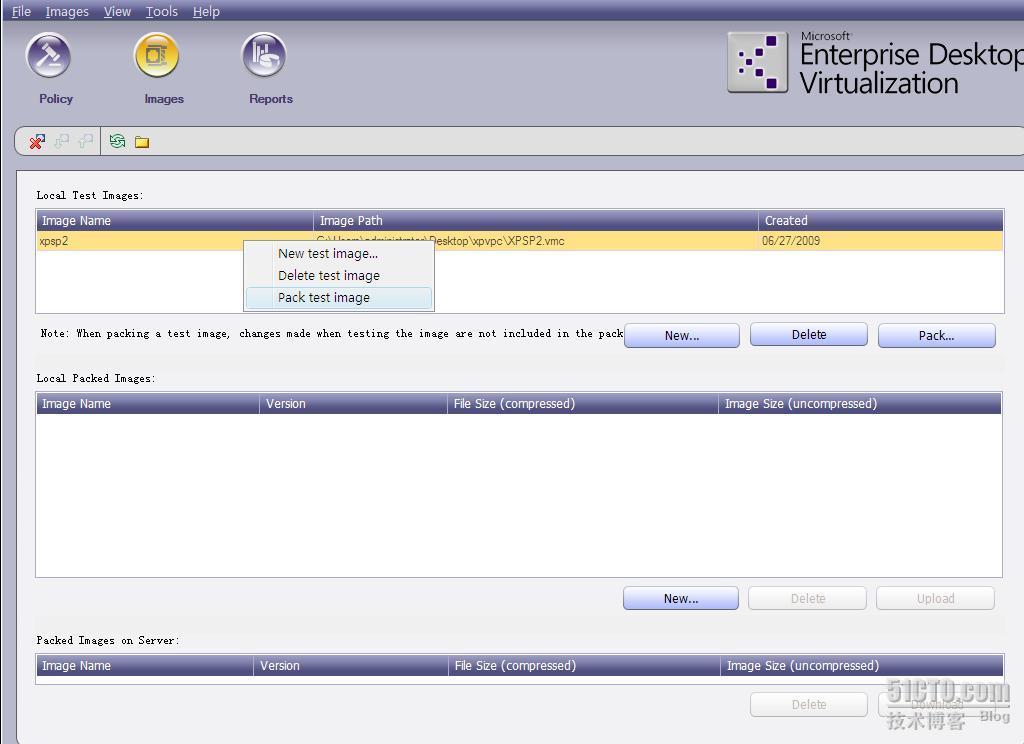Click the XPSP2.vmc image path cell
The image size is (1024, 744).
pos(536,241)
